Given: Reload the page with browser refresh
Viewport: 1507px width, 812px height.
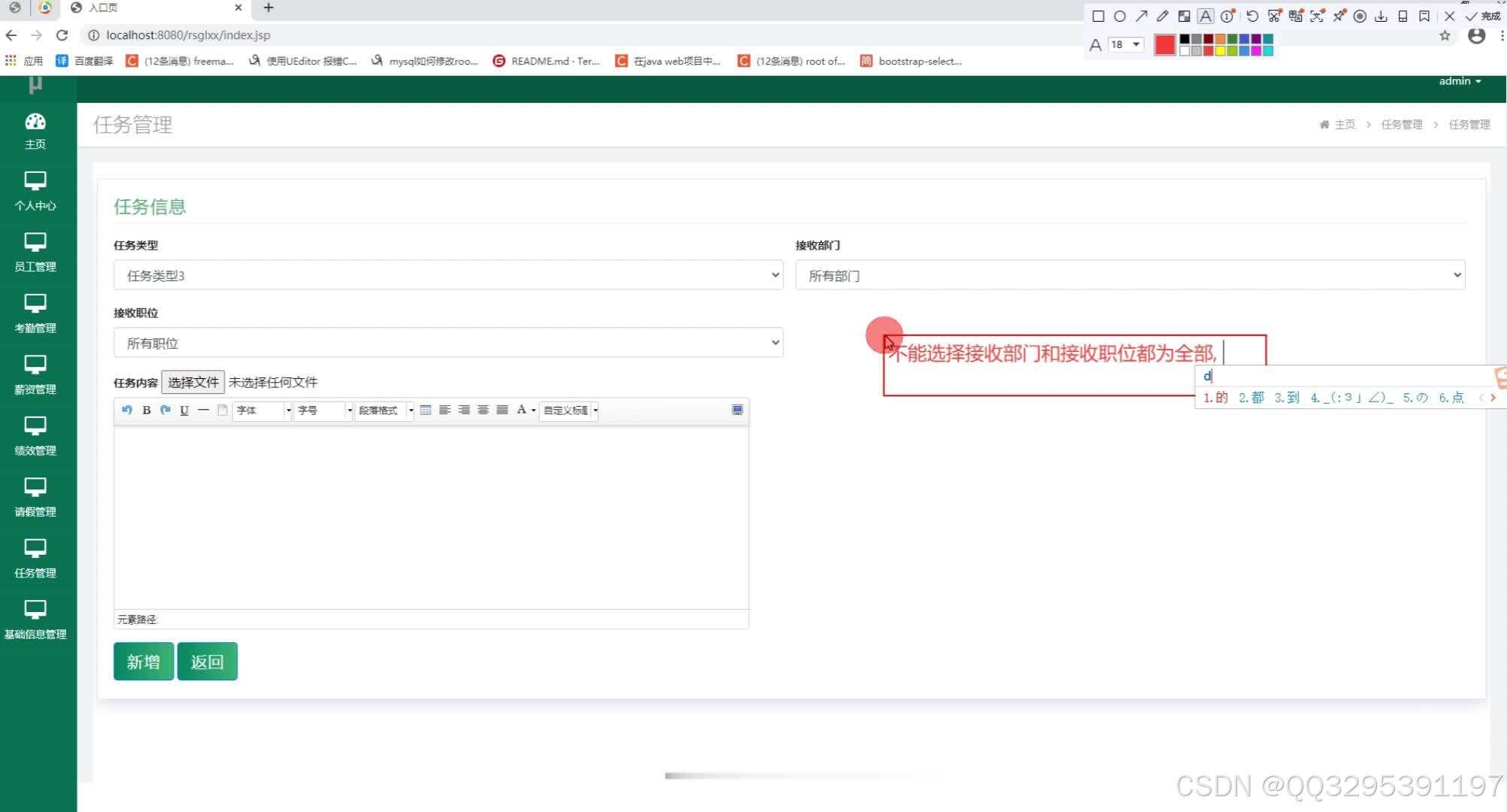Looking at the screenshot, I should [62, 35].
